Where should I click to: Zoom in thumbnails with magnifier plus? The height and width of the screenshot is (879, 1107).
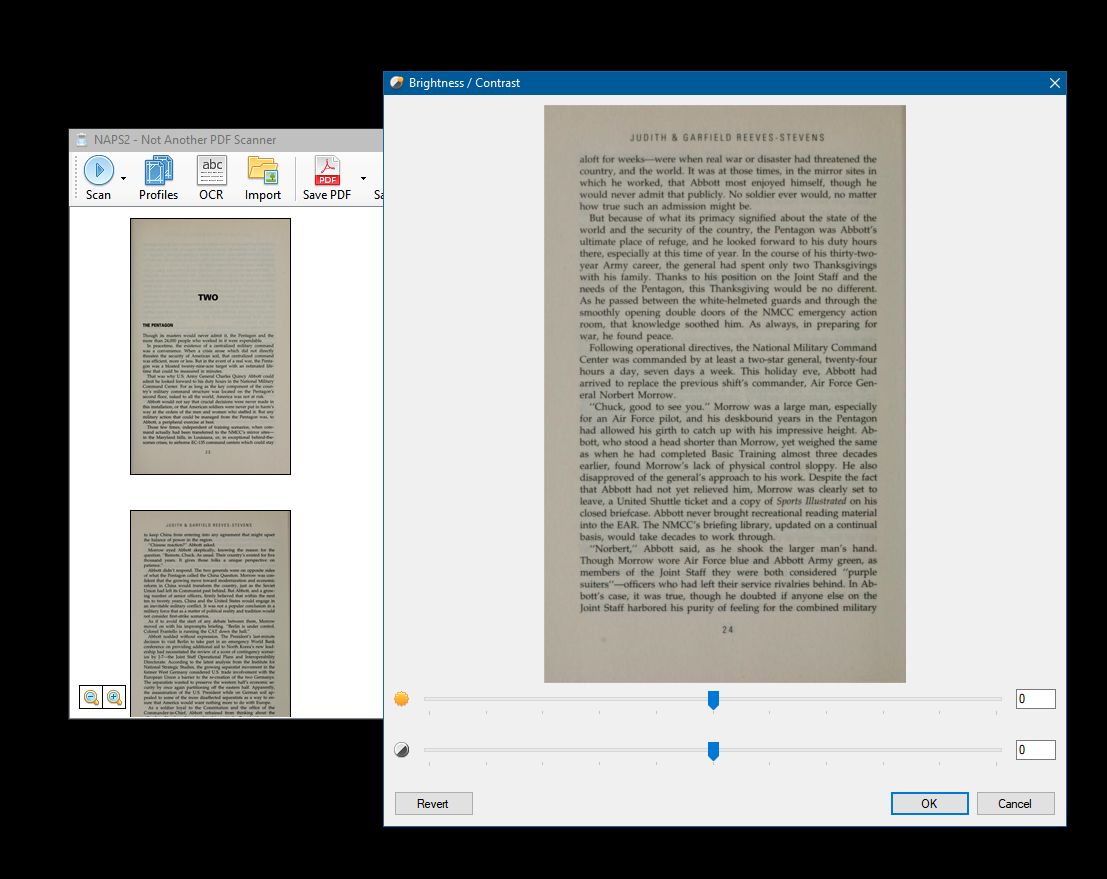pos(114,698)
